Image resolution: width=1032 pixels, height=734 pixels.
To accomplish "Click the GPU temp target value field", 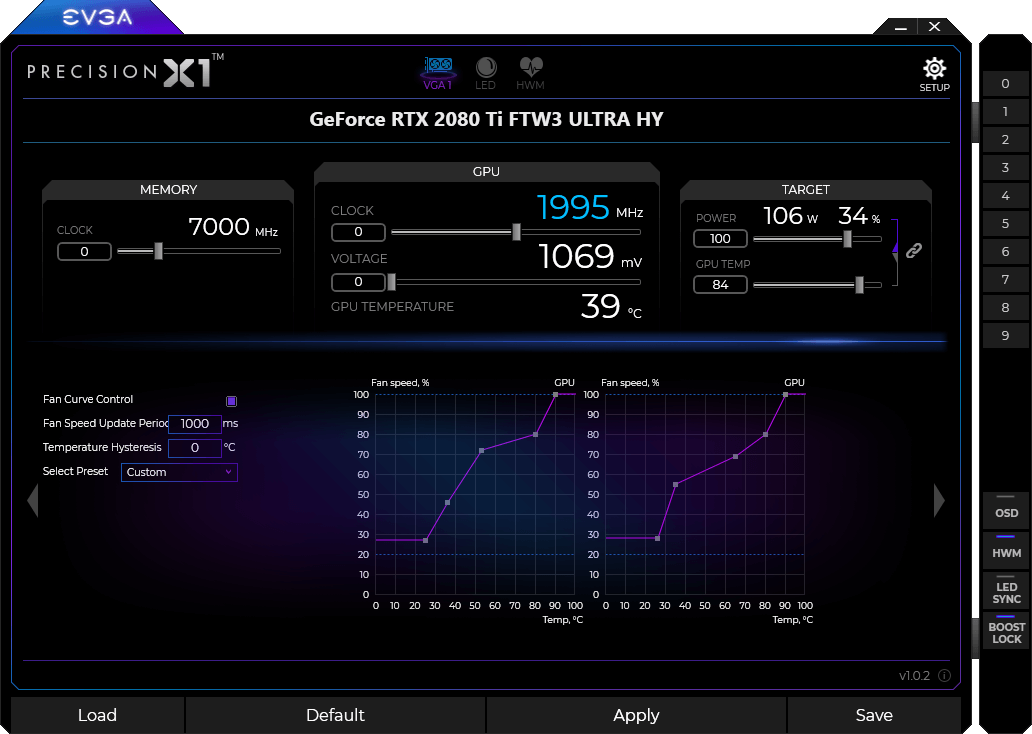I will pyautogui.click(x=720, y=284).
